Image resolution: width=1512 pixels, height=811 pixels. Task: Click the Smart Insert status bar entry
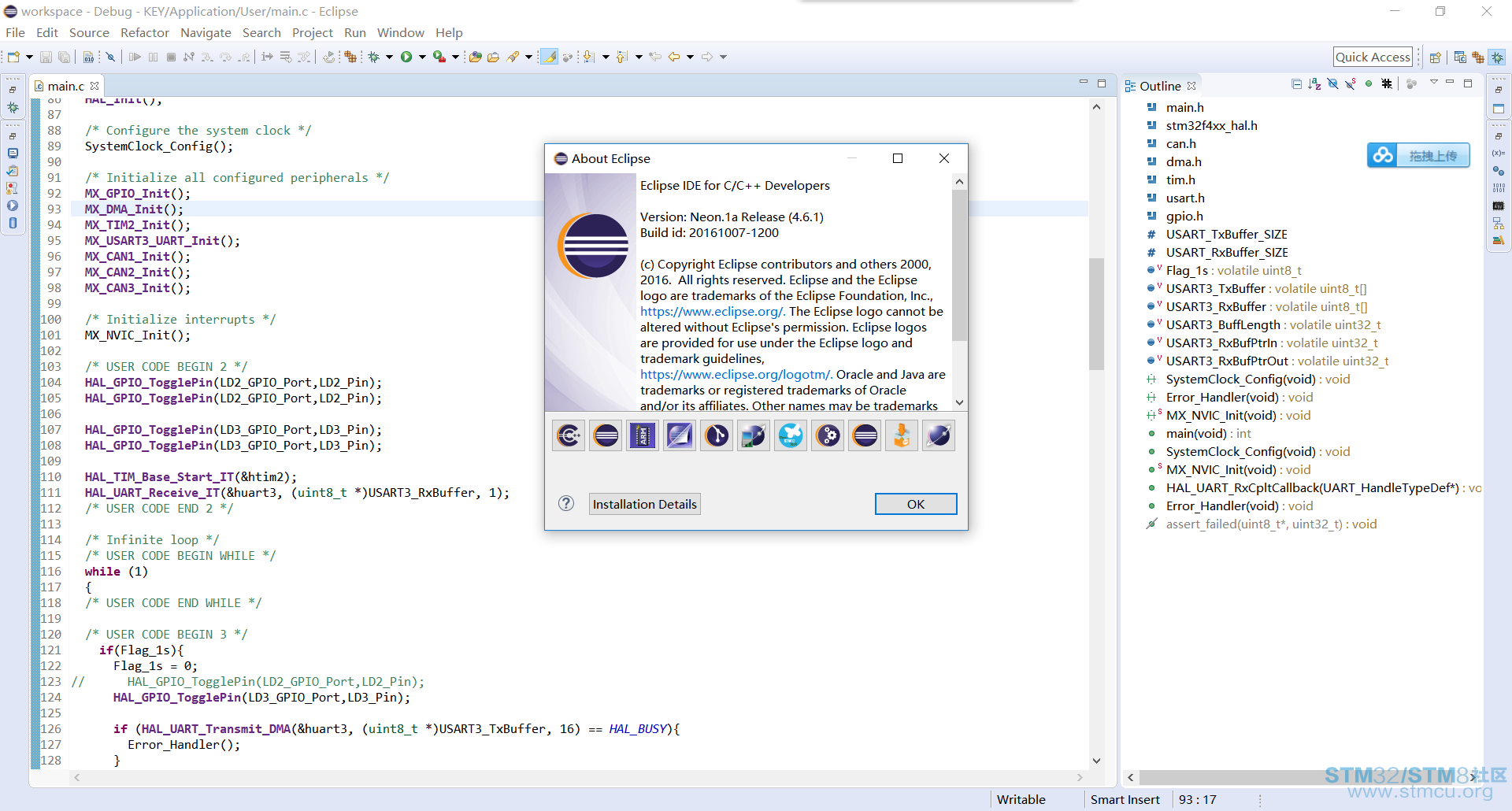pos(1125,799)
